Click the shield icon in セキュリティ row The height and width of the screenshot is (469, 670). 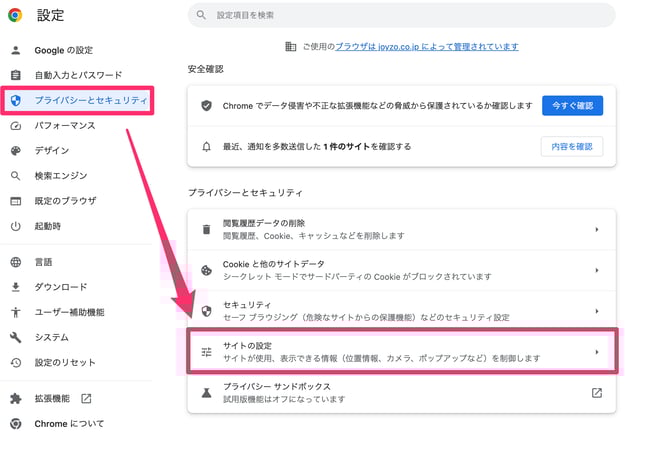(206, 311)
